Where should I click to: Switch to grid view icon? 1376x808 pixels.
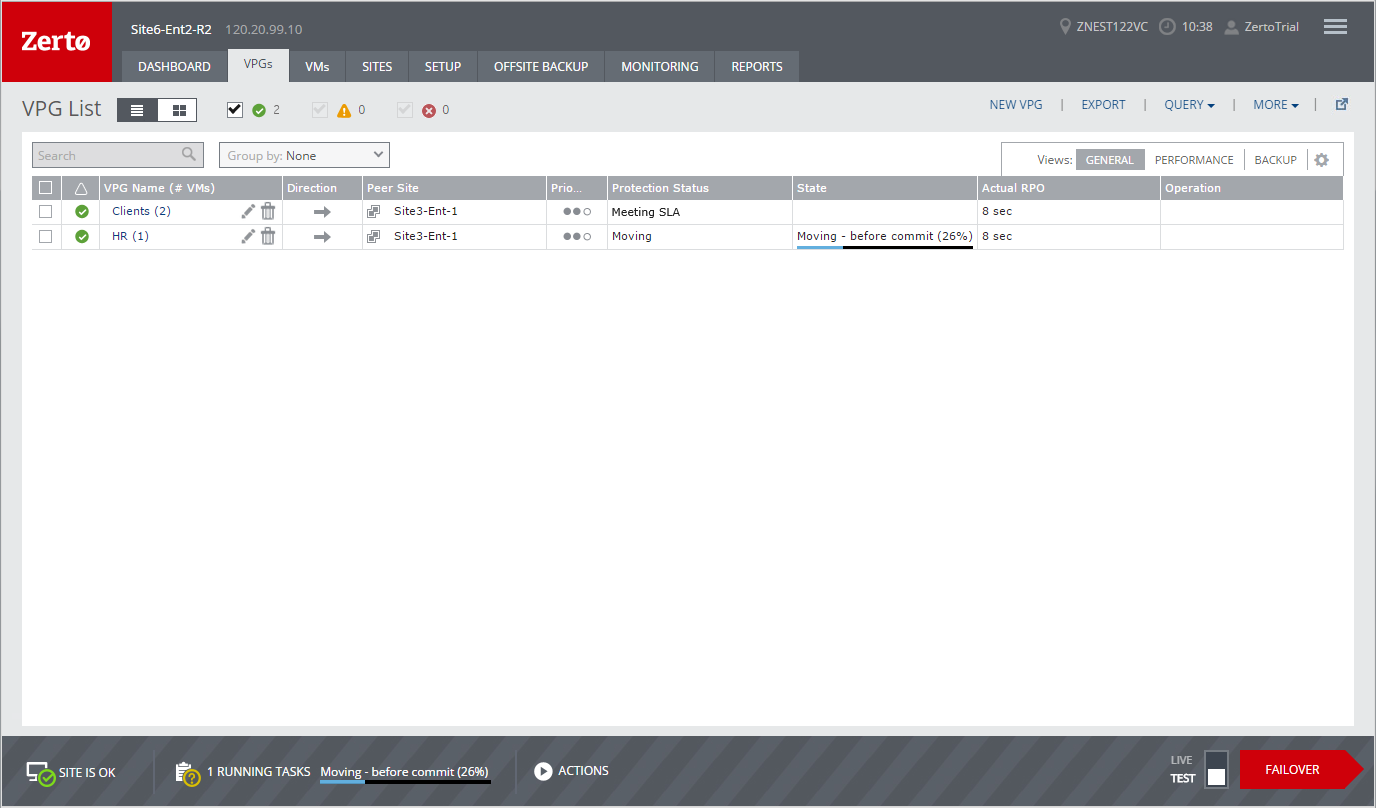(178, 110)
